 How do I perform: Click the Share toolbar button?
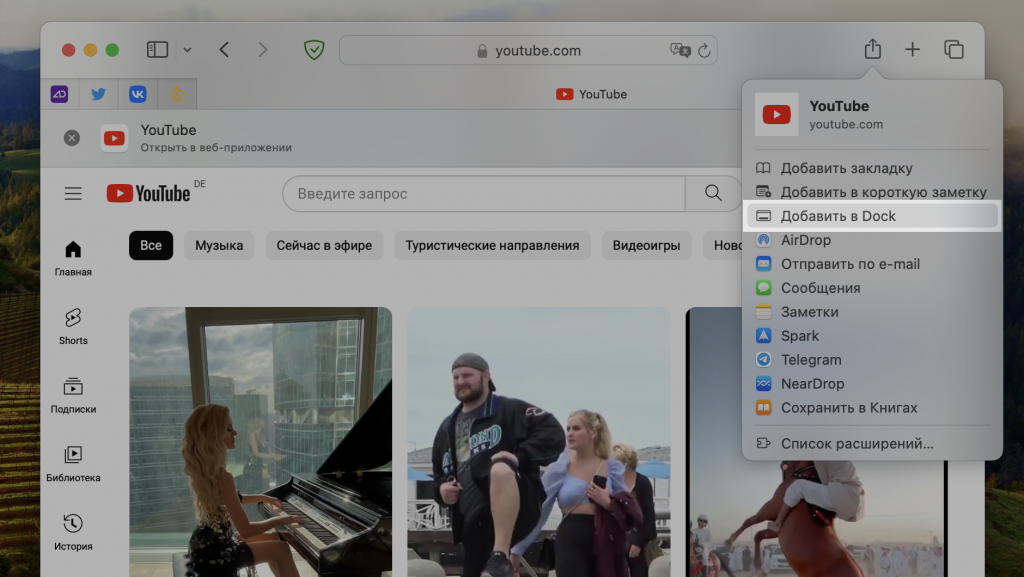coord(872,49)
